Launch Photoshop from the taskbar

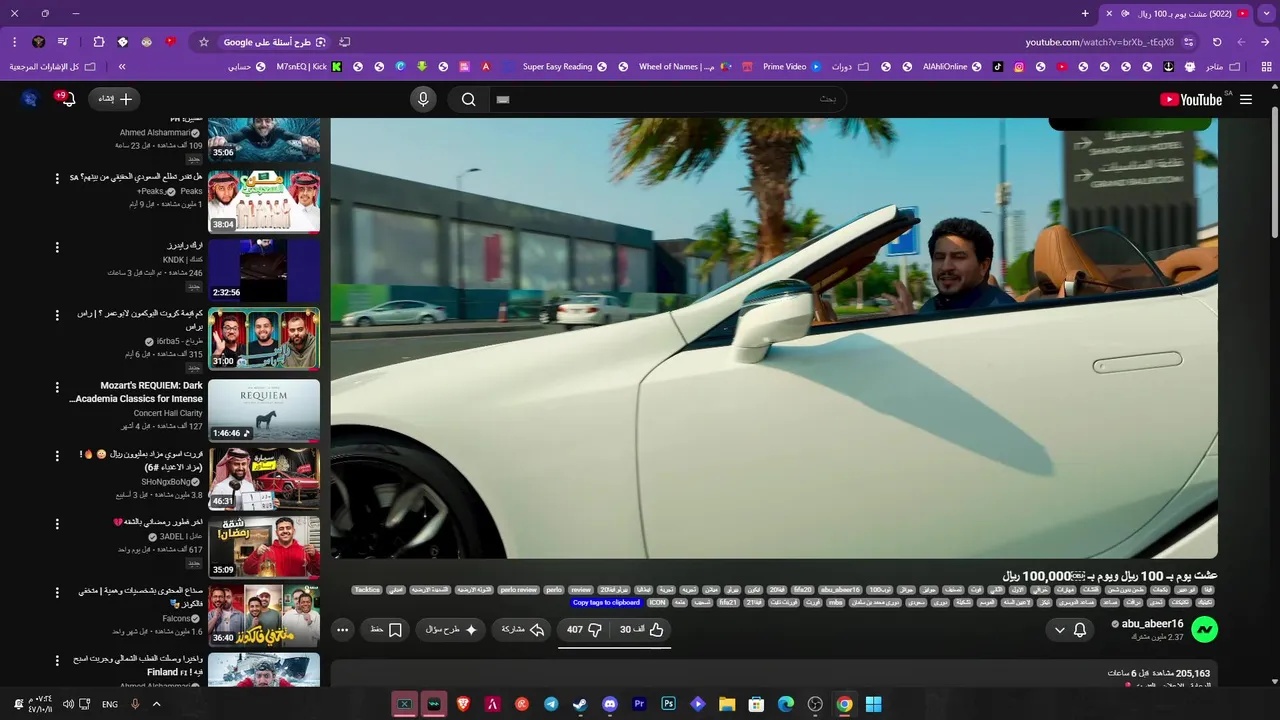[x=669, y=704]
